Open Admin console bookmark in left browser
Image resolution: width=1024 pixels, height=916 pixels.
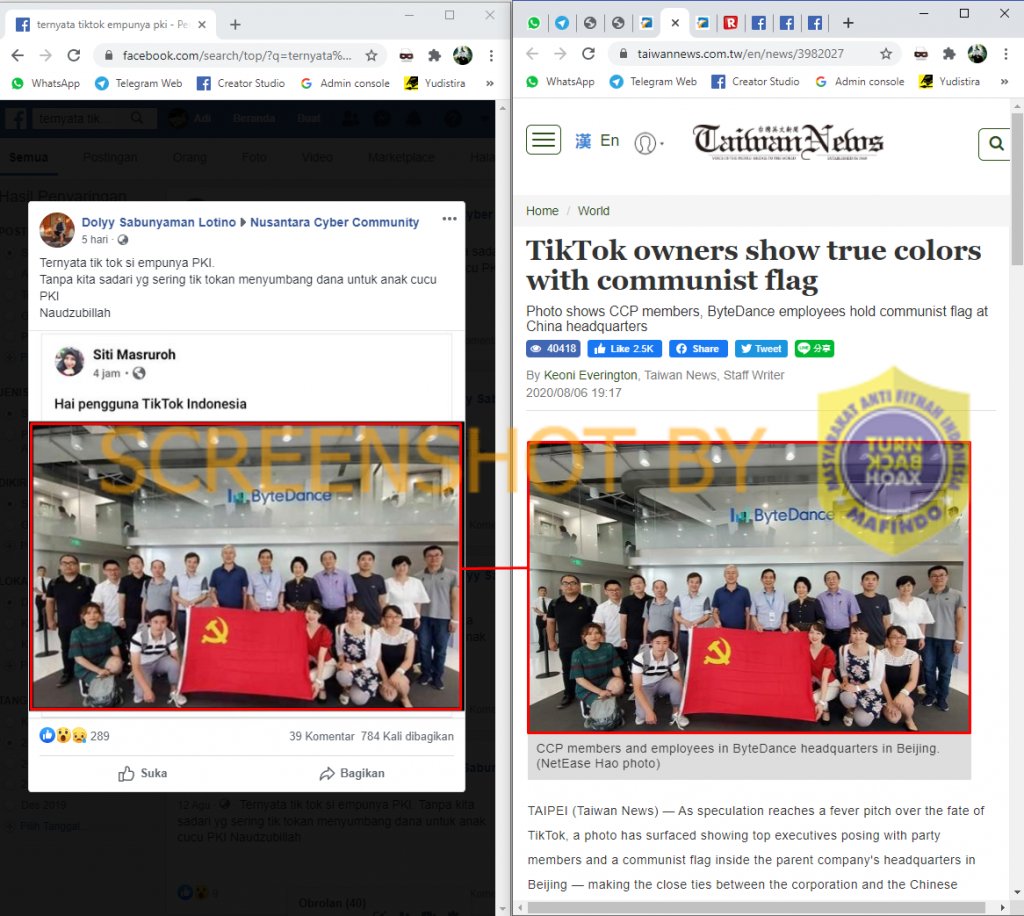point(345,84)
